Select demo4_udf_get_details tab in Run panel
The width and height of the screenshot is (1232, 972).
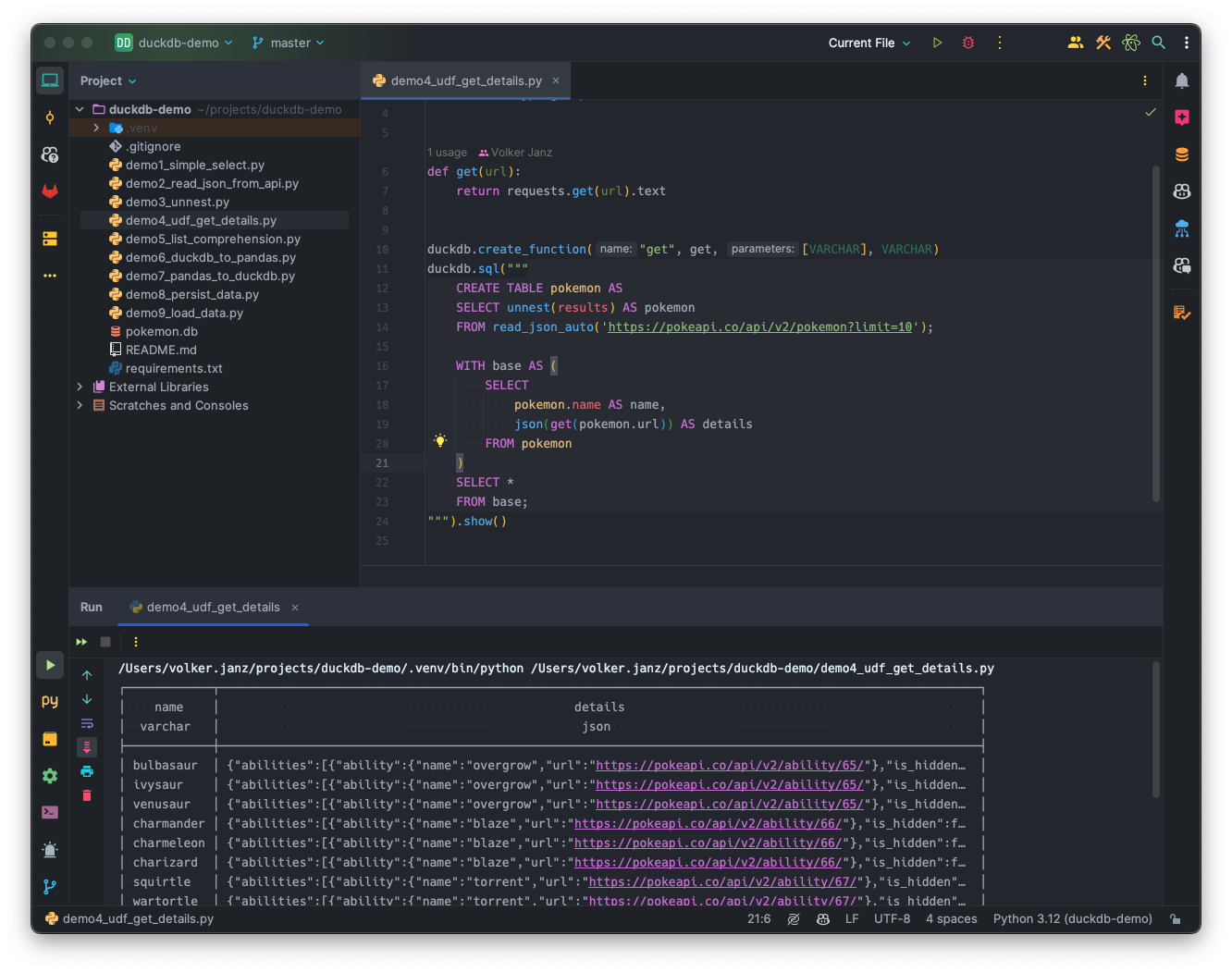point(213,607)
